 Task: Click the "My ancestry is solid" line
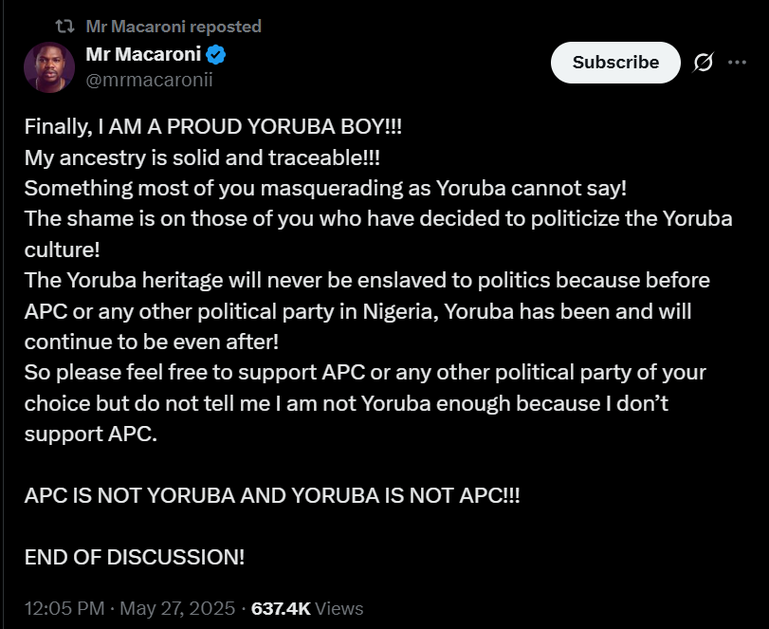click(201, 159)
